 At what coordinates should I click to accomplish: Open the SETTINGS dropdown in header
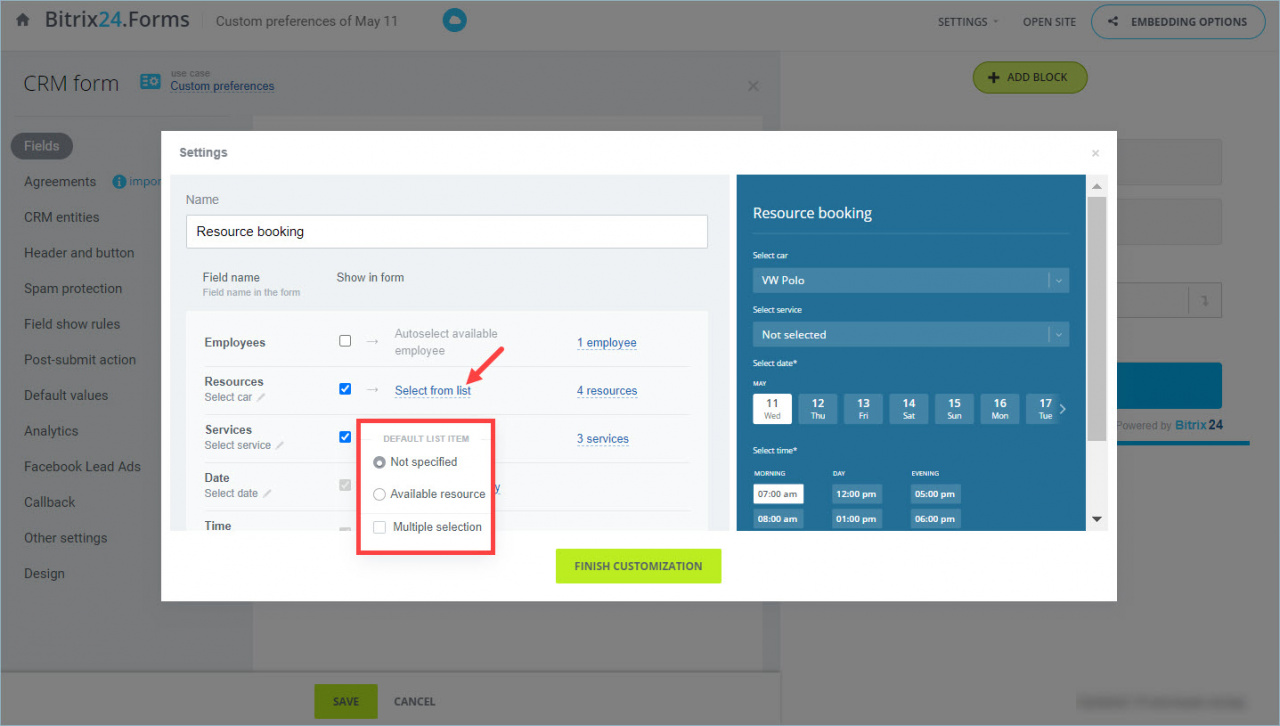tap(968, 22)
